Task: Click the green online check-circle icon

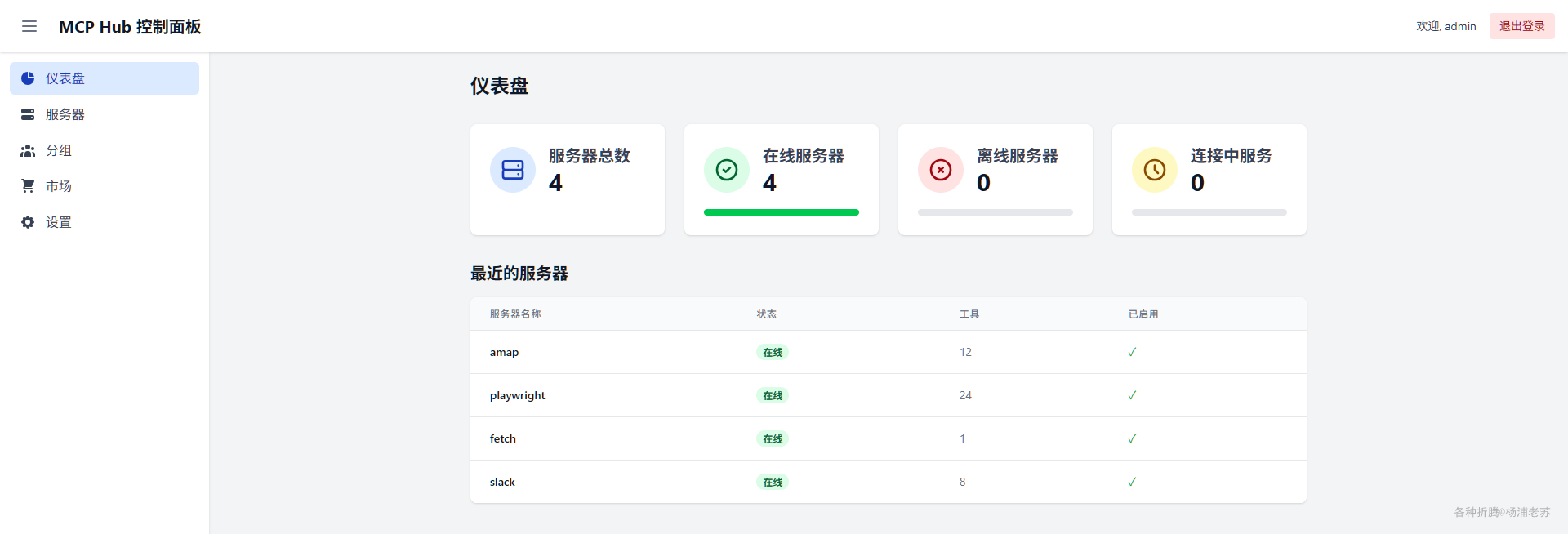Action: tap(727, 170)
